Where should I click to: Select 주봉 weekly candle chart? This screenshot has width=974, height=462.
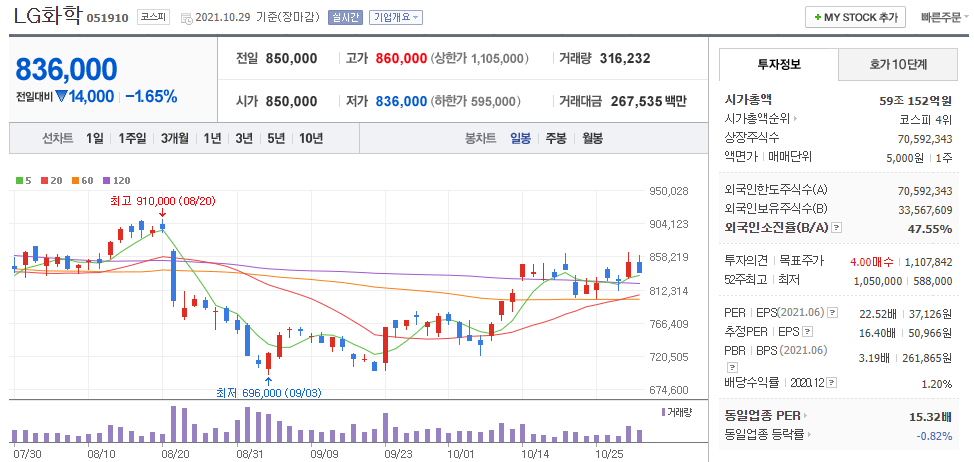(556, 138)
